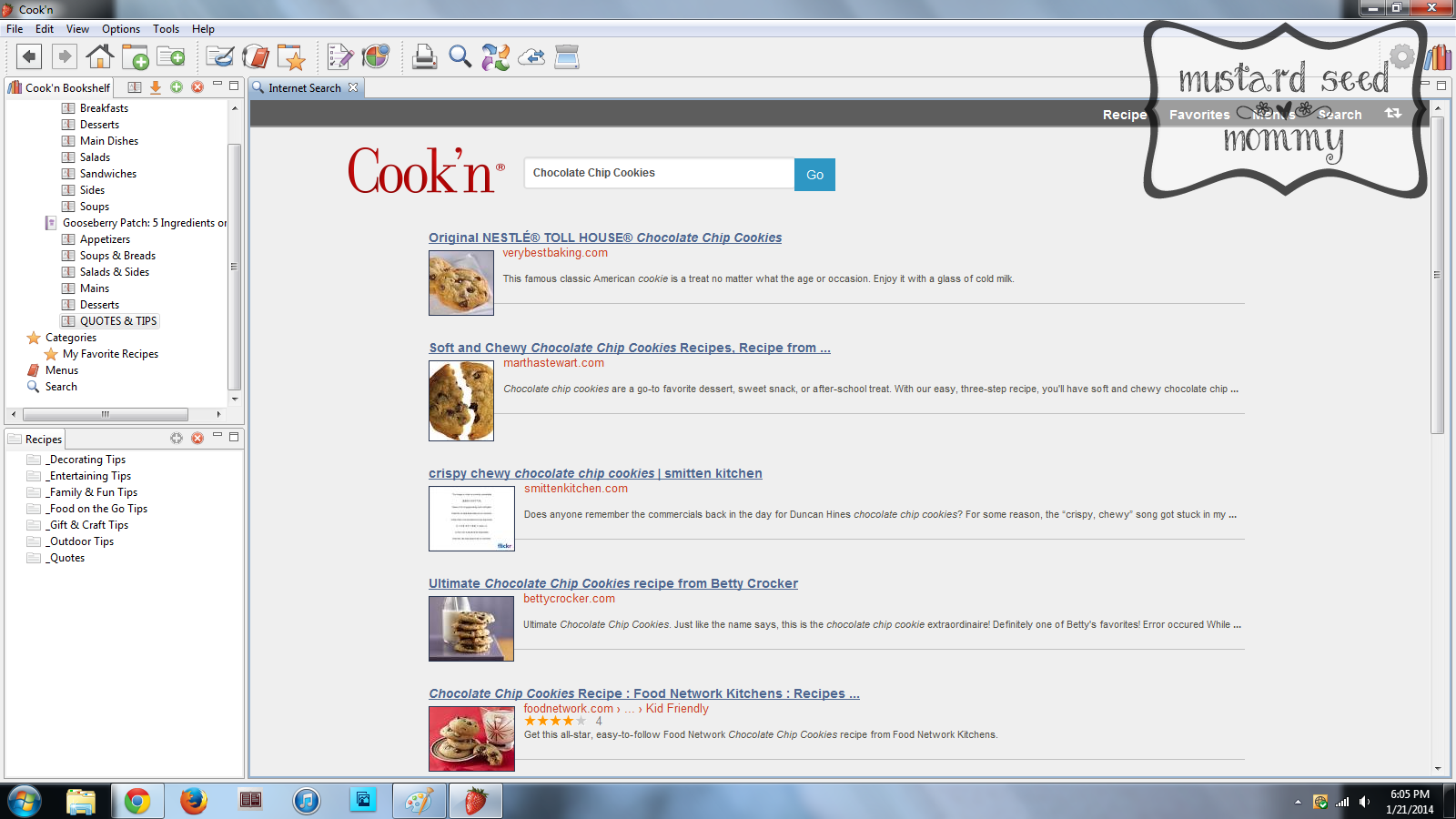Minimize the Cook'n Bookshelf panel
The image size is (1456, 819).
coord(217,85)
